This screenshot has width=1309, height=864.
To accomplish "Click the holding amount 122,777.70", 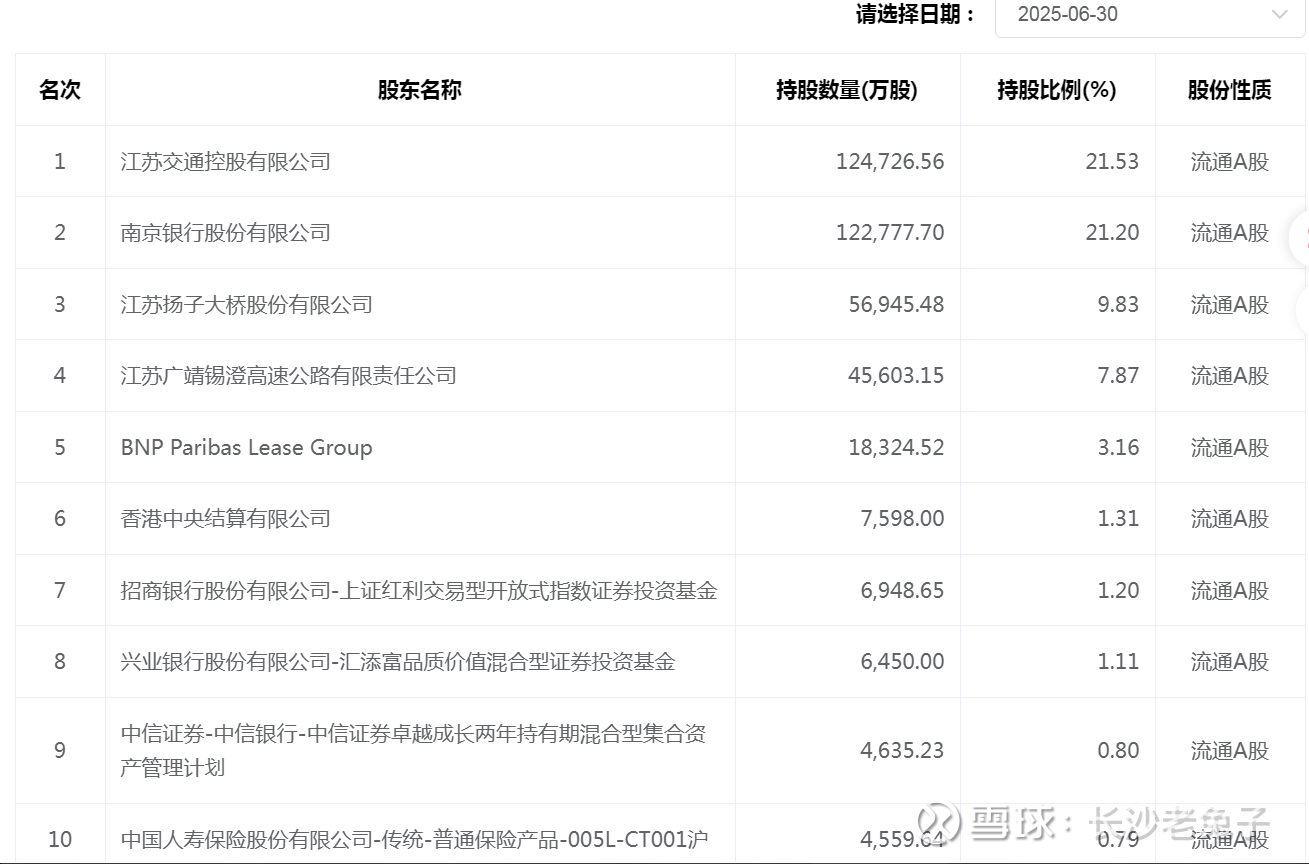I will click(890, 233).
